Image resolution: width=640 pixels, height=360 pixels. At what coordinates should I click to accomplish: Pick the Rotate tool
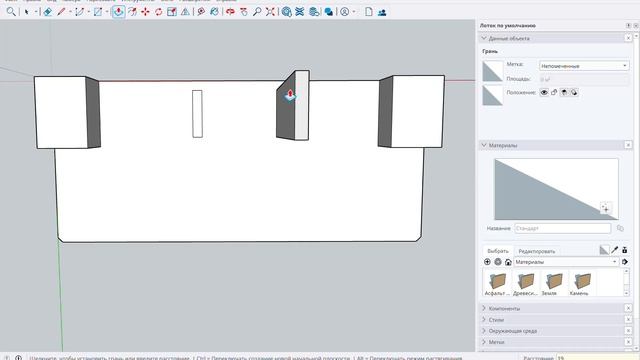(158, 12)
